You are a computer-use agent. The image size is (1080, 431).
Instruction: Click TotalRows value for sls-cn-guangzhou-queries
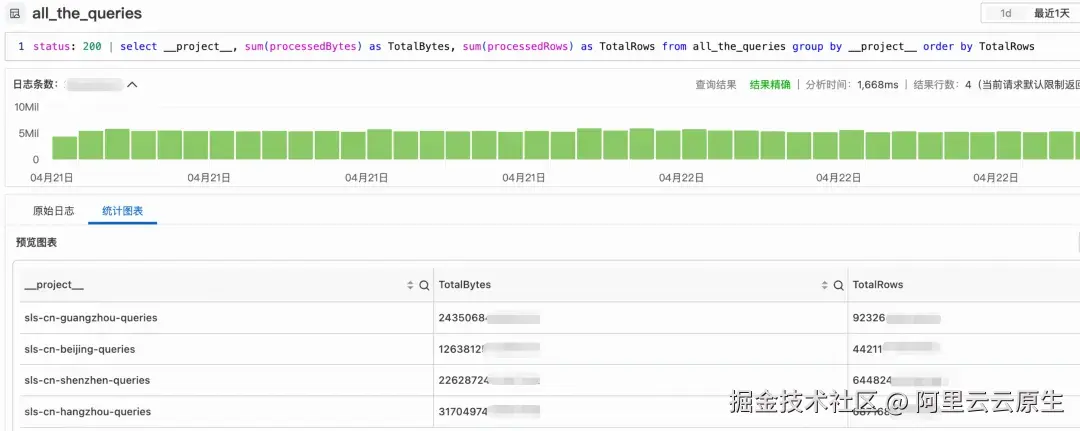point(896,318)
